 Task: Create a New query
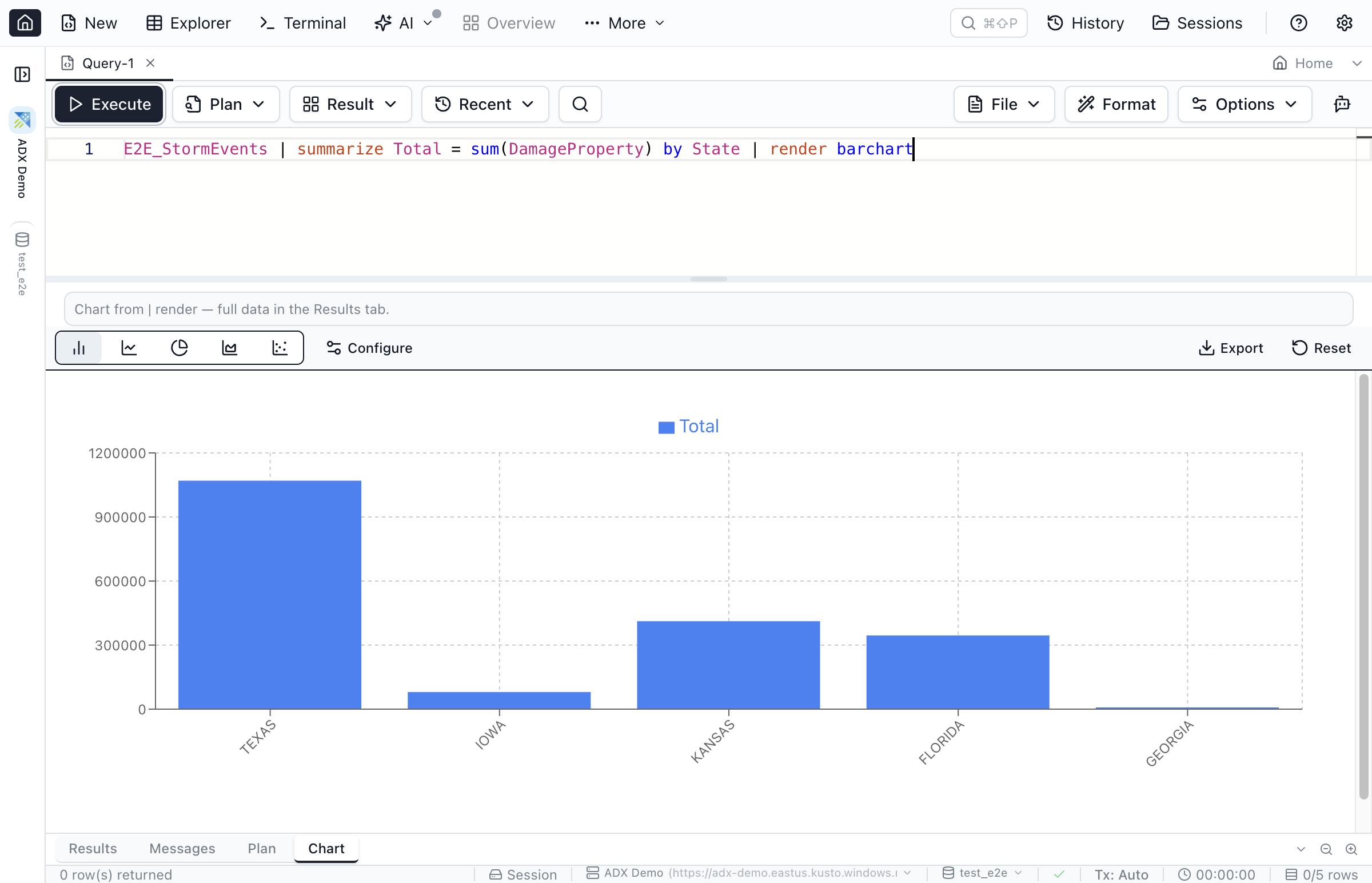coord(89,23)
